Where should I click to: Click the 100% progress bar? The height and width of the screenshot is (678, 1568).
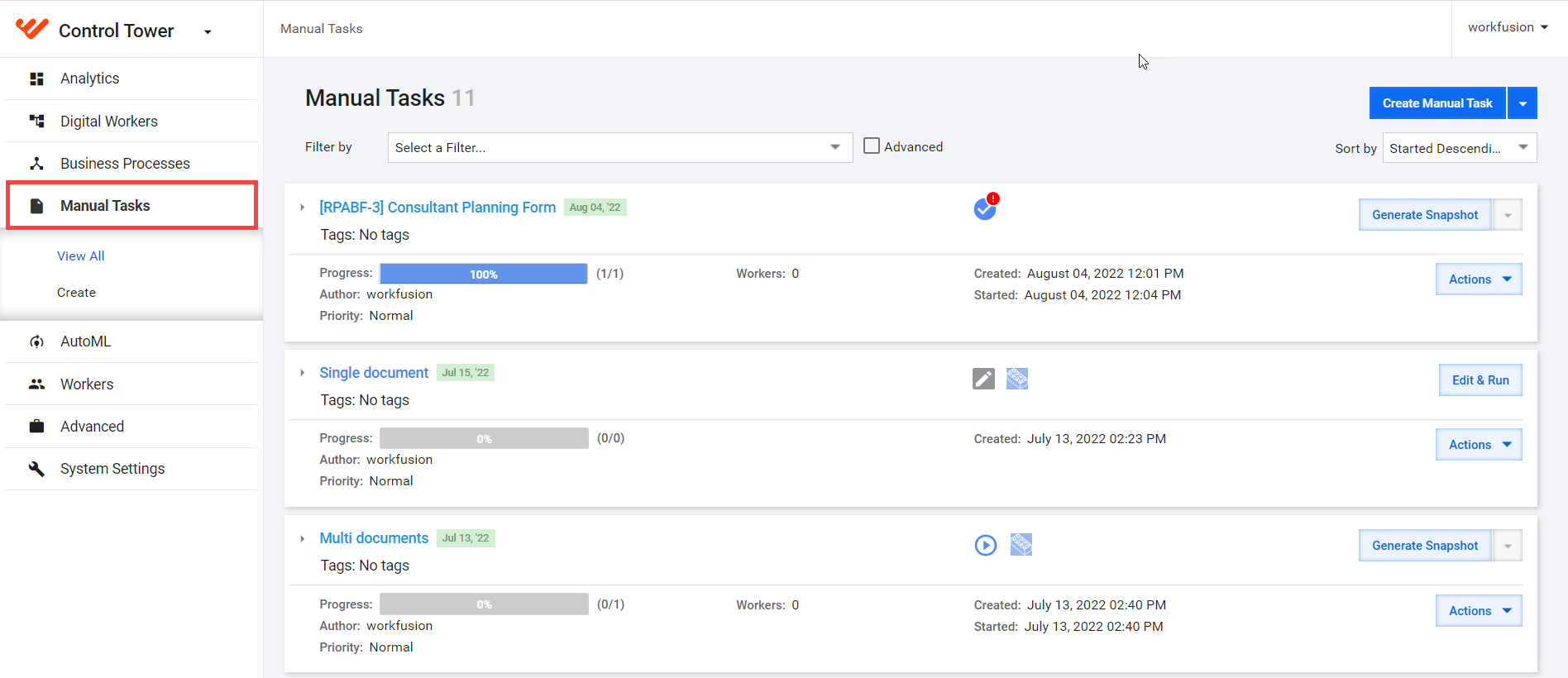coord(484,274)
